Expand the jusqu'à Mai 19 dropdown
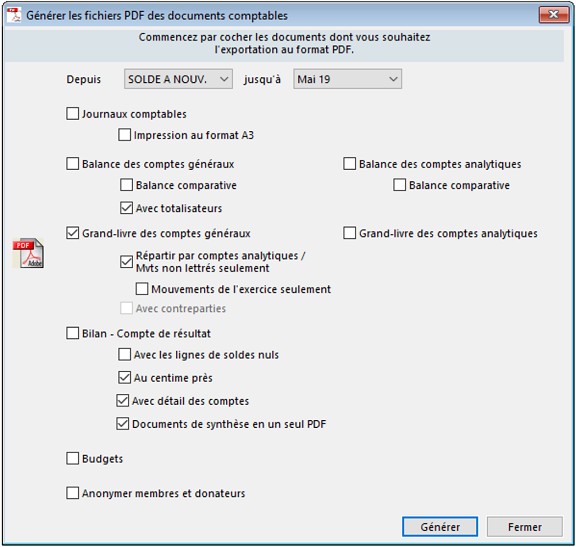Viewport: 576px width, 547px height. point(347,79)
